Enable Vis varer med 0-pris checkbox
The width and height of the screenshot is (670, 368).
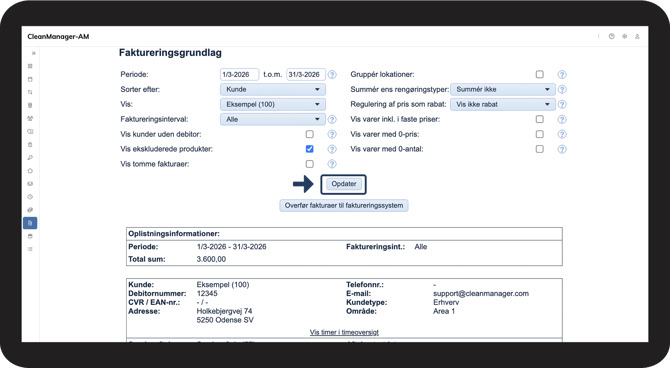[x=540, y=134]
